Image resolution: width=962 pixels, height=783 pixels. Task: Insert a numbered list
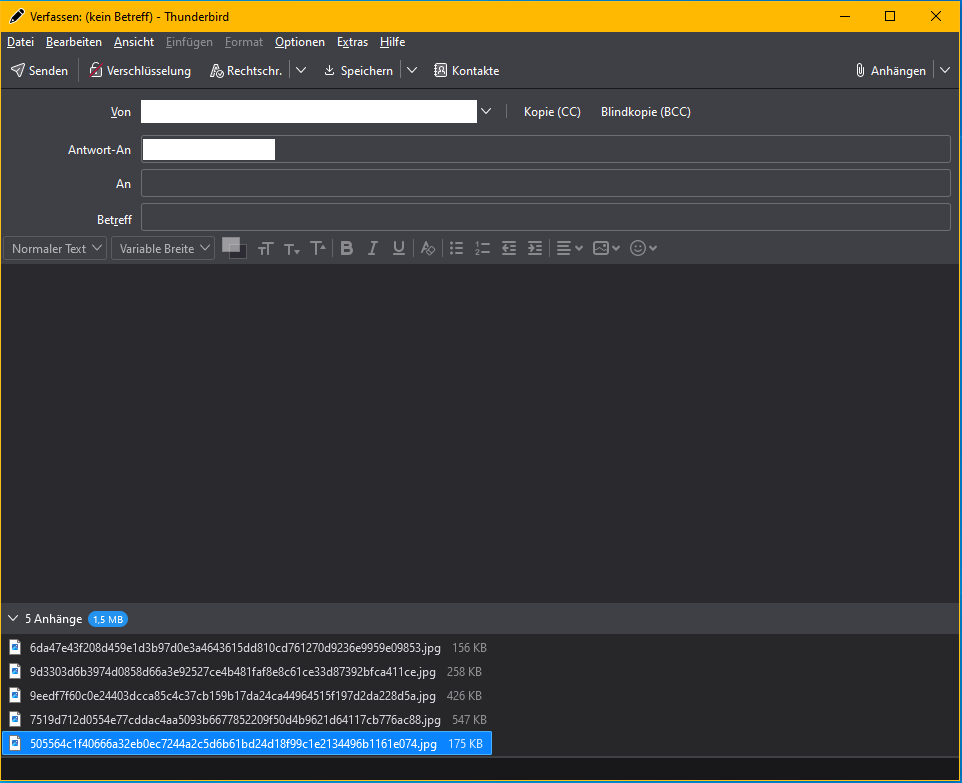point(483,248)
